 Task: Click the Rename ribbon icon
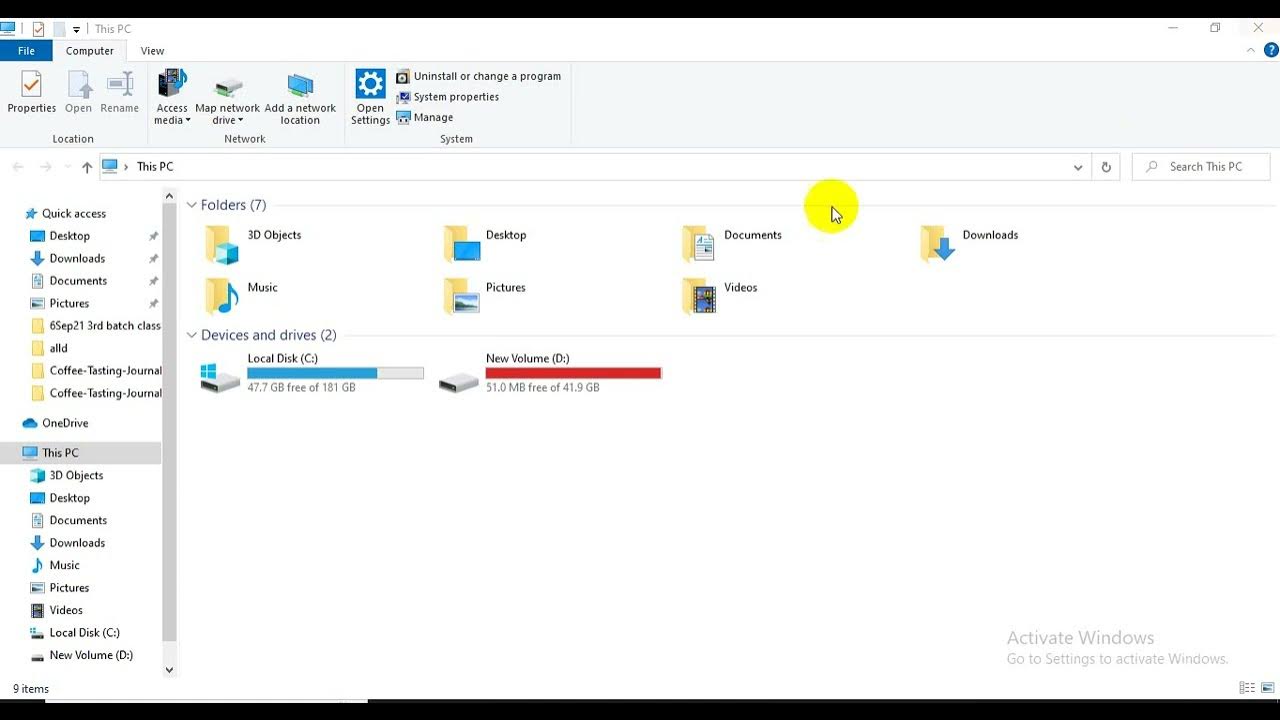pyautogui.click(x=119, y=92)
